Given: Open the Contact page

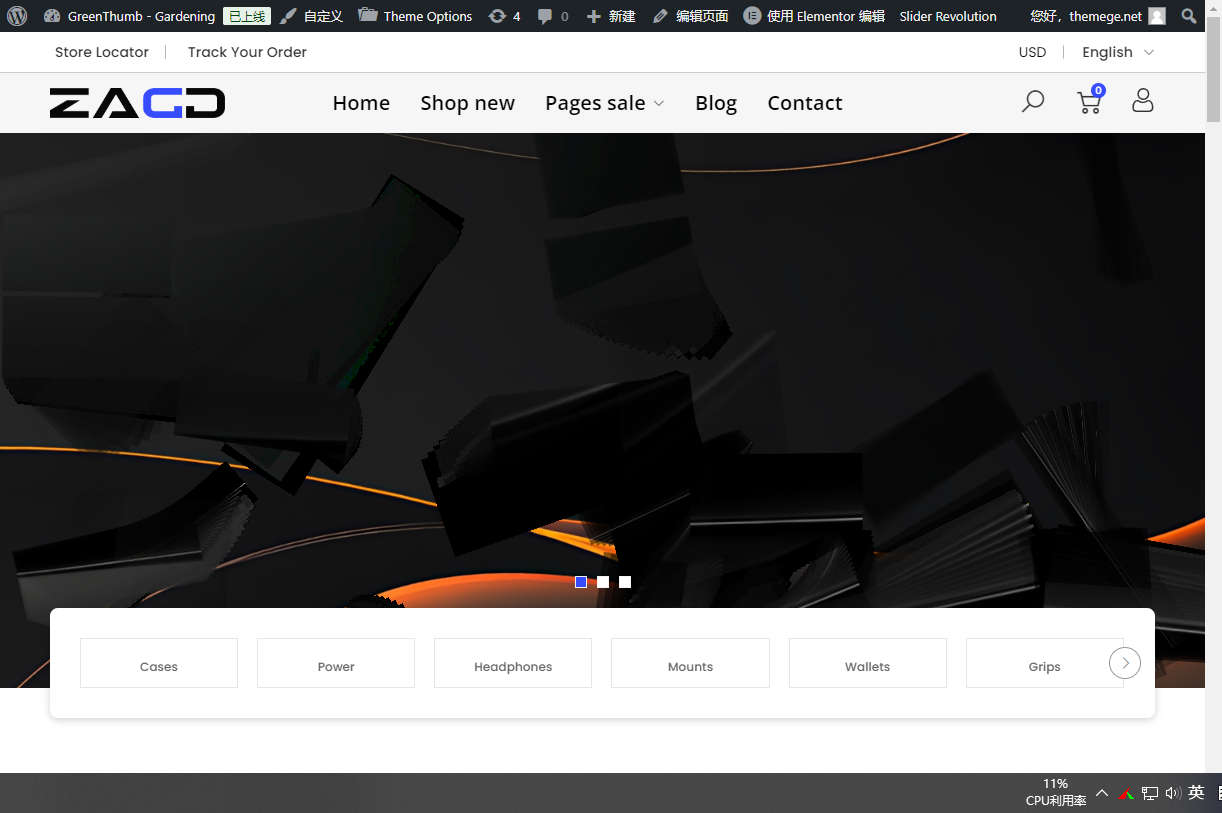Looking at the screenshot, I should tap(805, 103).
